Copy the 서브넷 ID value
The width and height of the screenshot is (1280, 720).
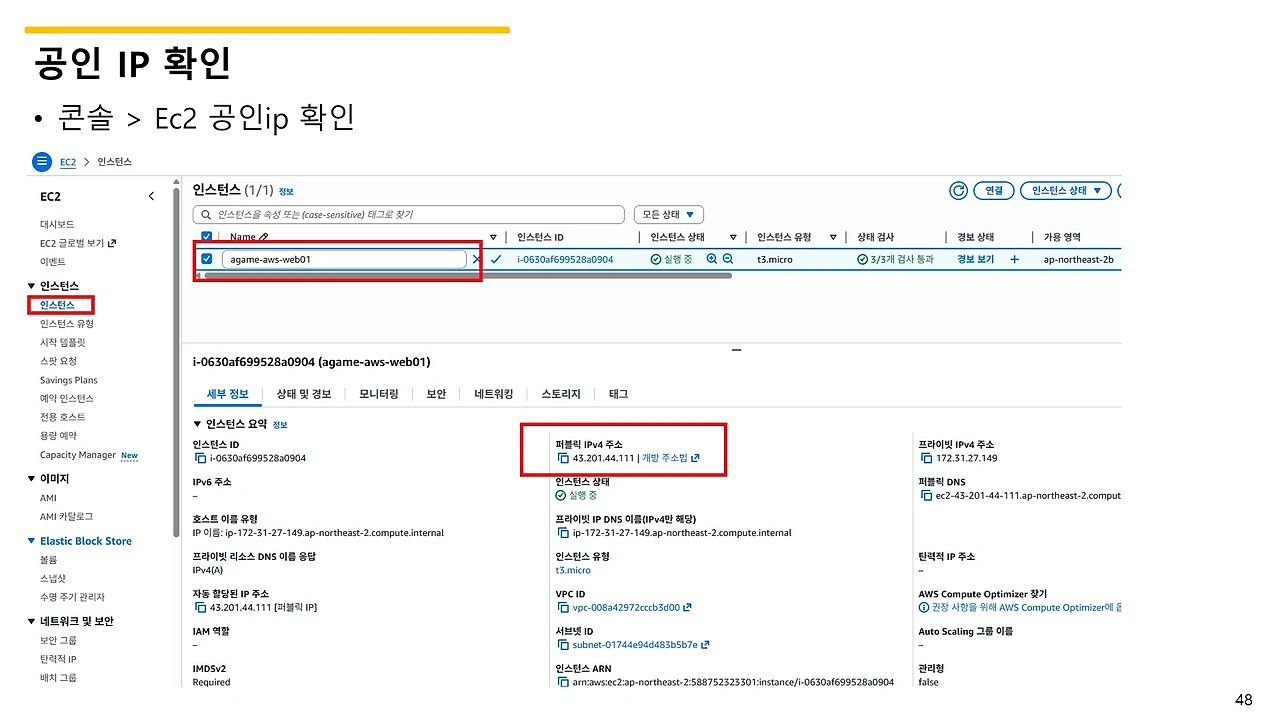(x=562, y=645)
